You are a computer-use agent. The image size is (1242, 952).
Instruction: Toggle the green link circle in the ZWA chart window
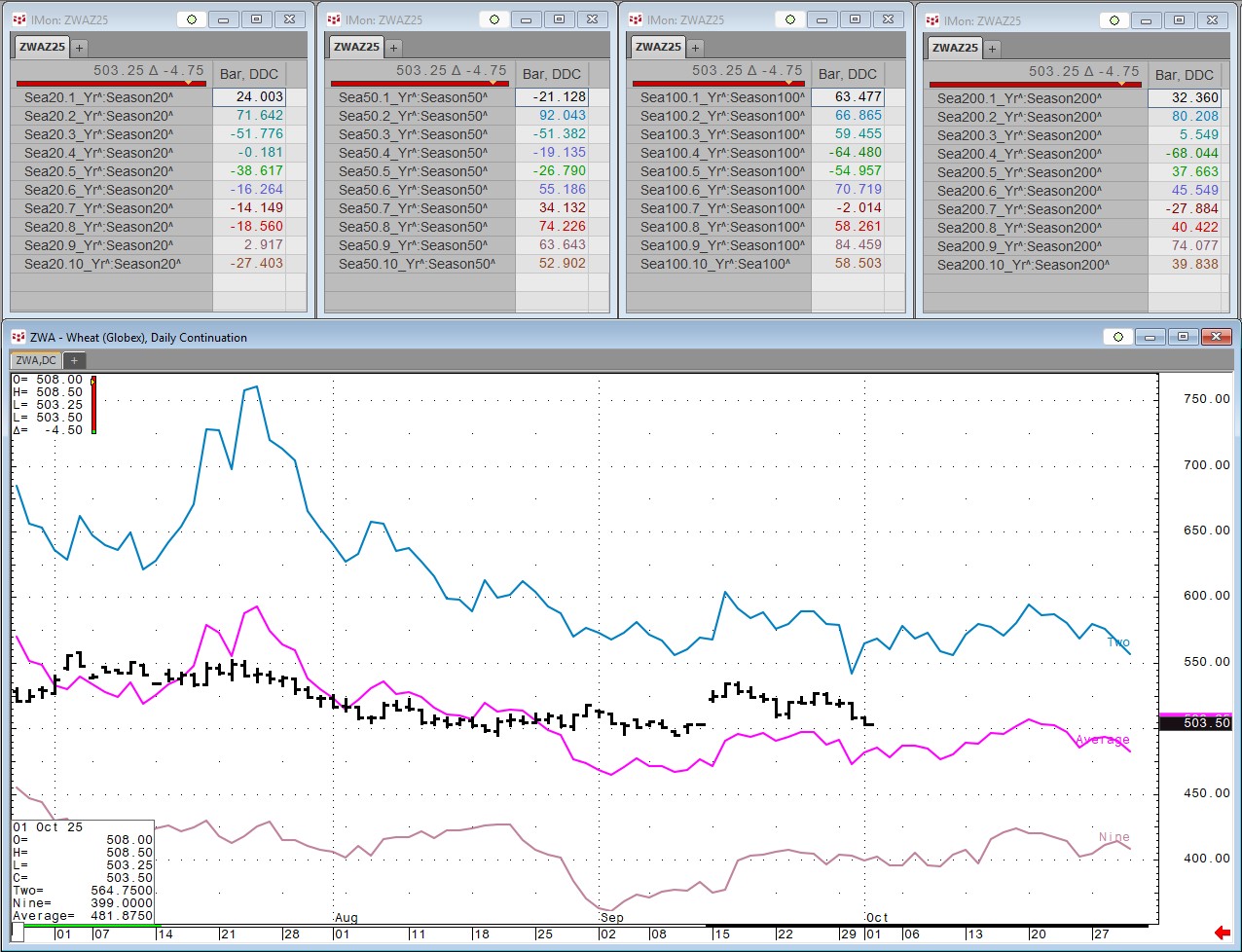pos(1118,337)
